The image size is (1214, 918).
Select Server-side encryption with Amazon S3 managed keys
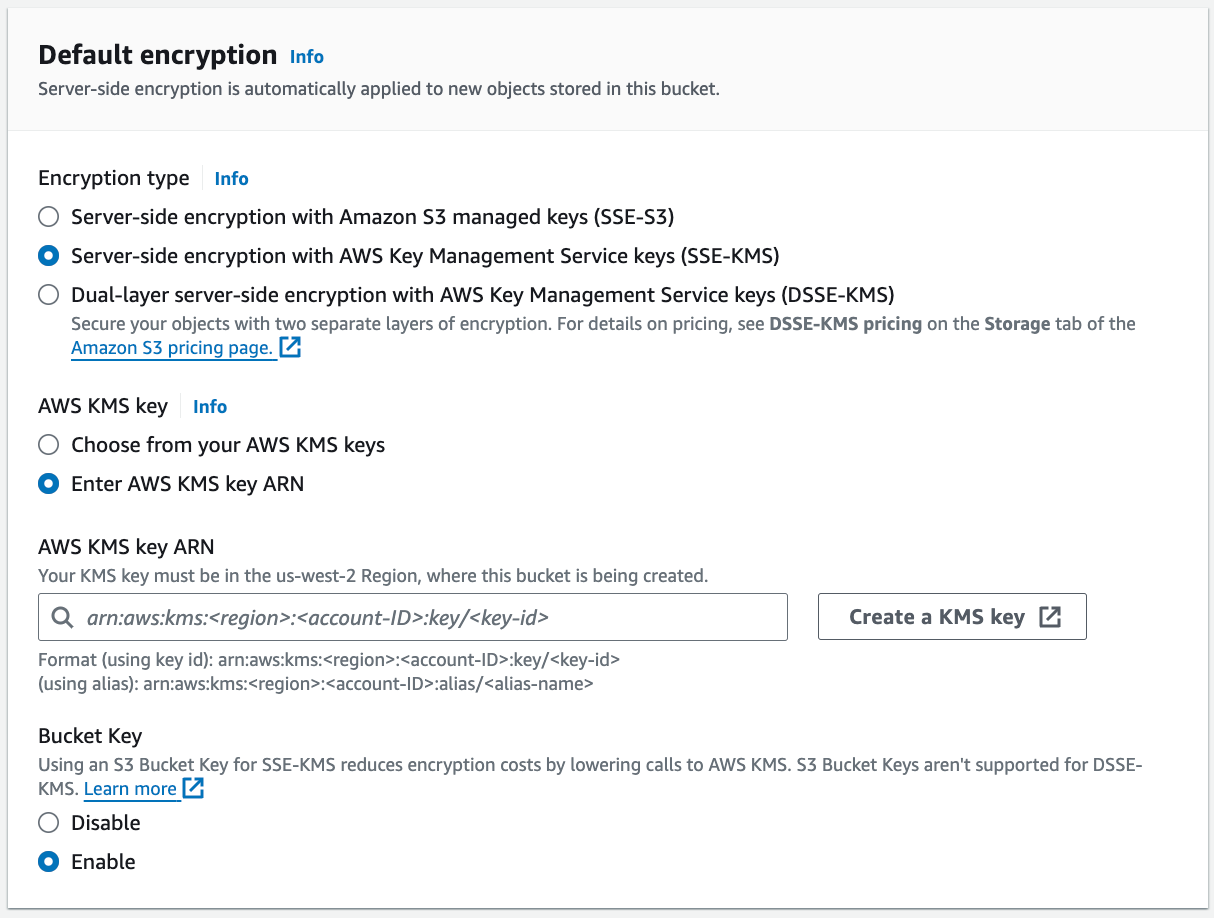48,216
